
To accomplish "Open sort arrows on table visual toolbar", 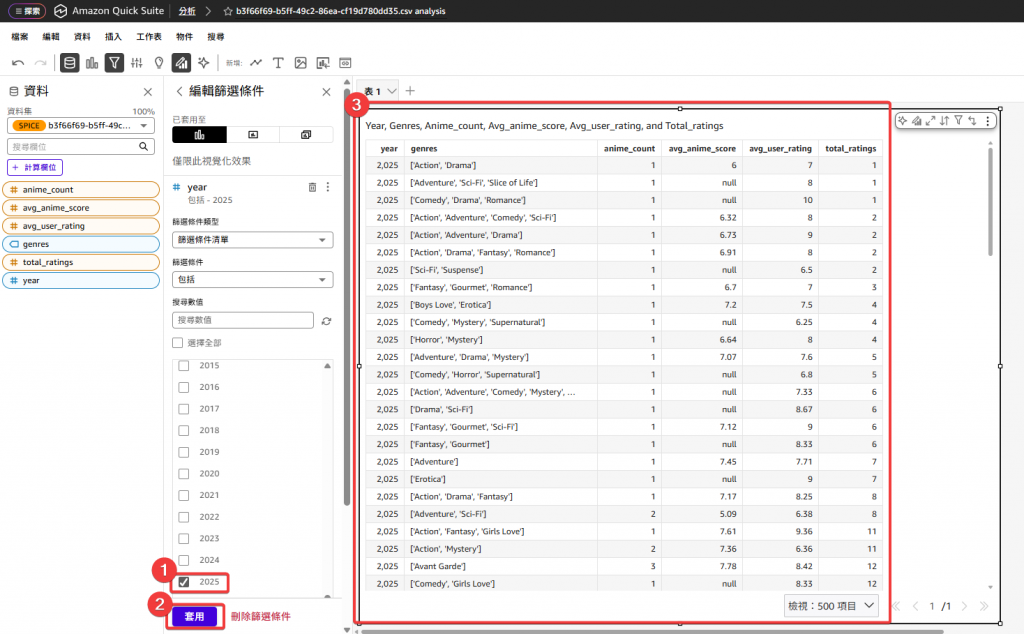I will pyautogui.click(x=944, y=120).
